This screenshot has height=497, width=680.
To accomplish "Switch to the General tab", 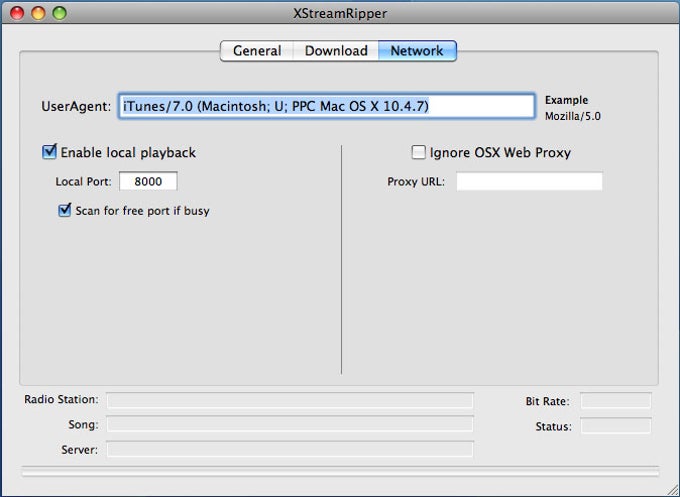I will tap(257, 51).
